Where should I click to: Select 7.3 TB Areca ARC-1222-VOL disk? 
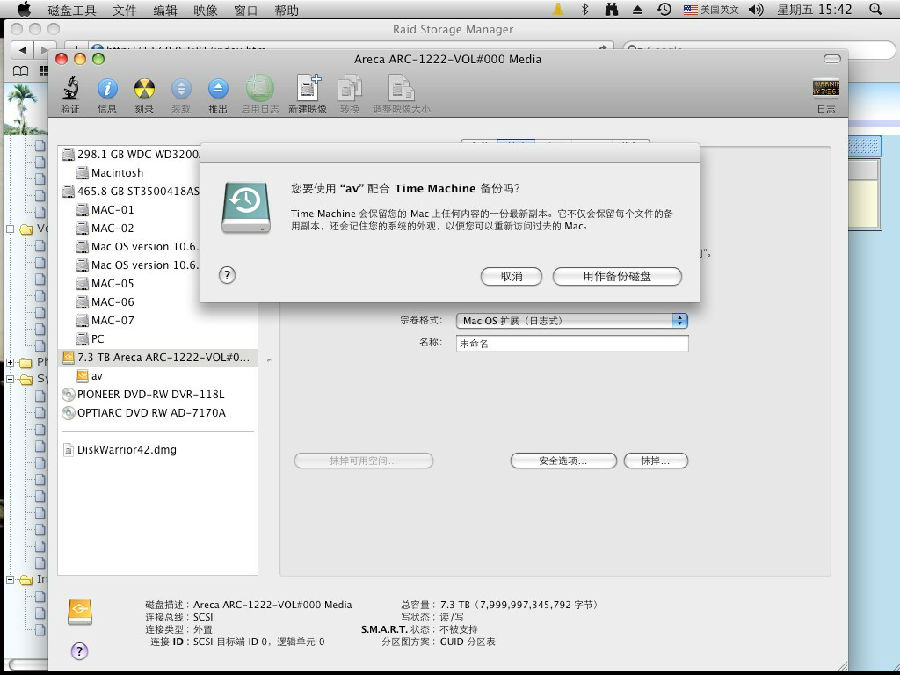tap(157, 357)
